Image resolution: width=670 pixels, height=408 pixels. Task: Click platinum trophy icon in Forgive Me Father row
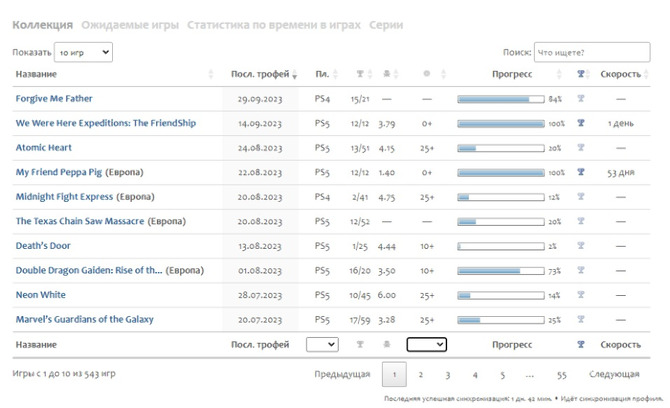[x=581, y=99]
